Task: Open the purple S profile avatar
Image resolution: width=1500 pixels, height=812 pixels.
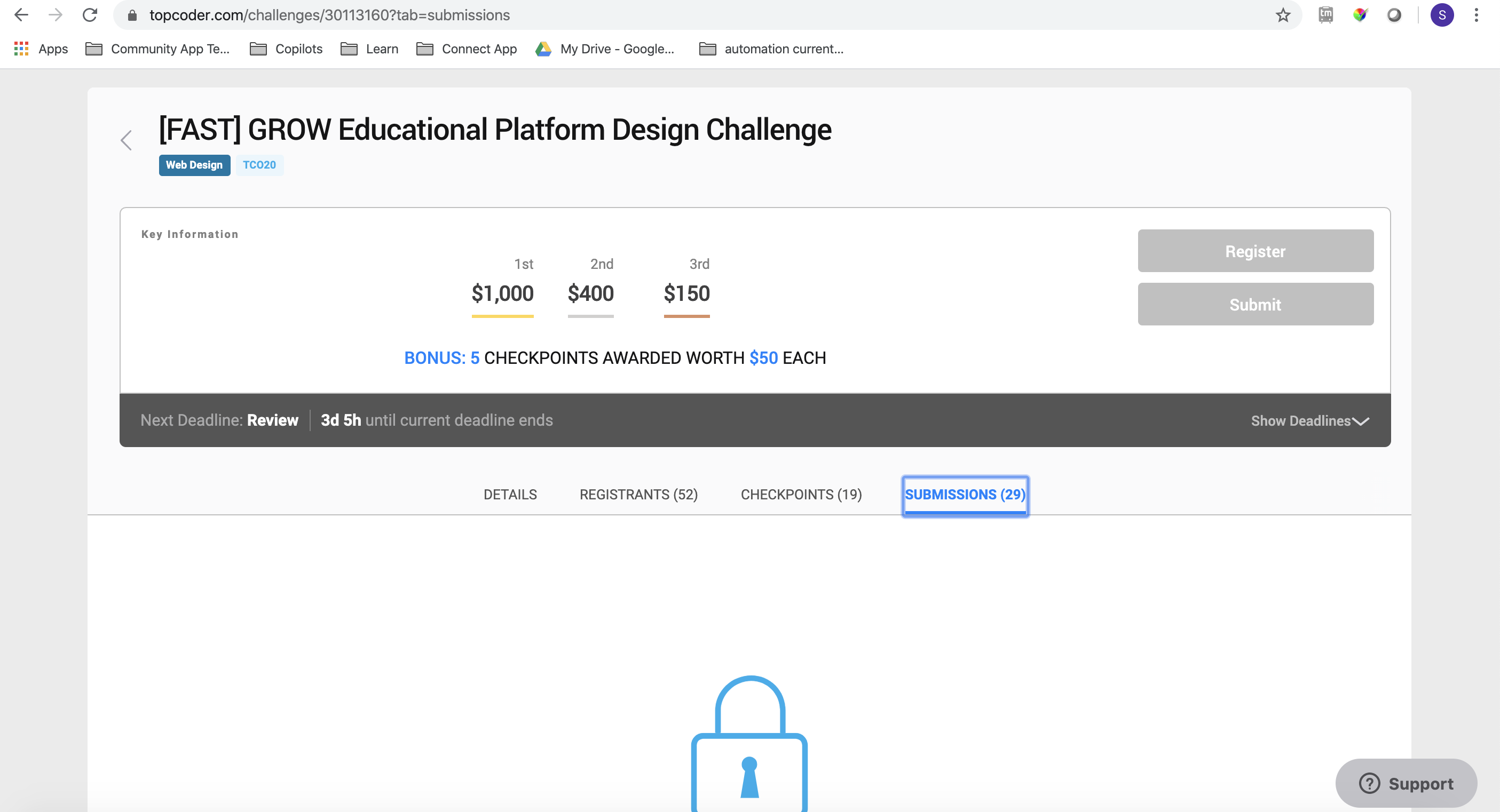Action: (1442, 15)
